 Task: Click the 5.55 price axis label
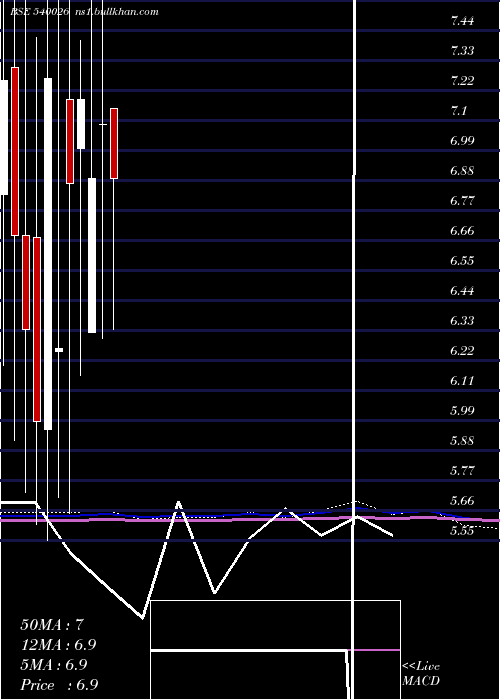462,531
